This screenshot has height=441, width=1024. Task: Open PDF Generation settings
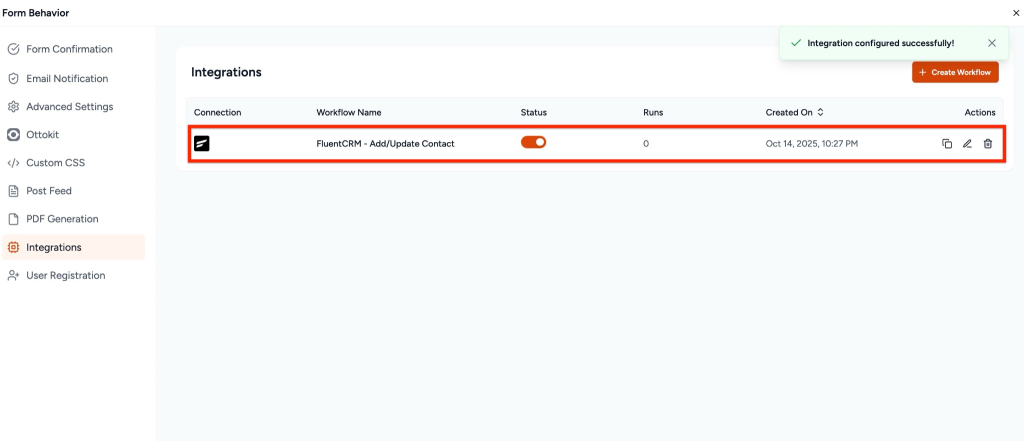tap(73, 219)
